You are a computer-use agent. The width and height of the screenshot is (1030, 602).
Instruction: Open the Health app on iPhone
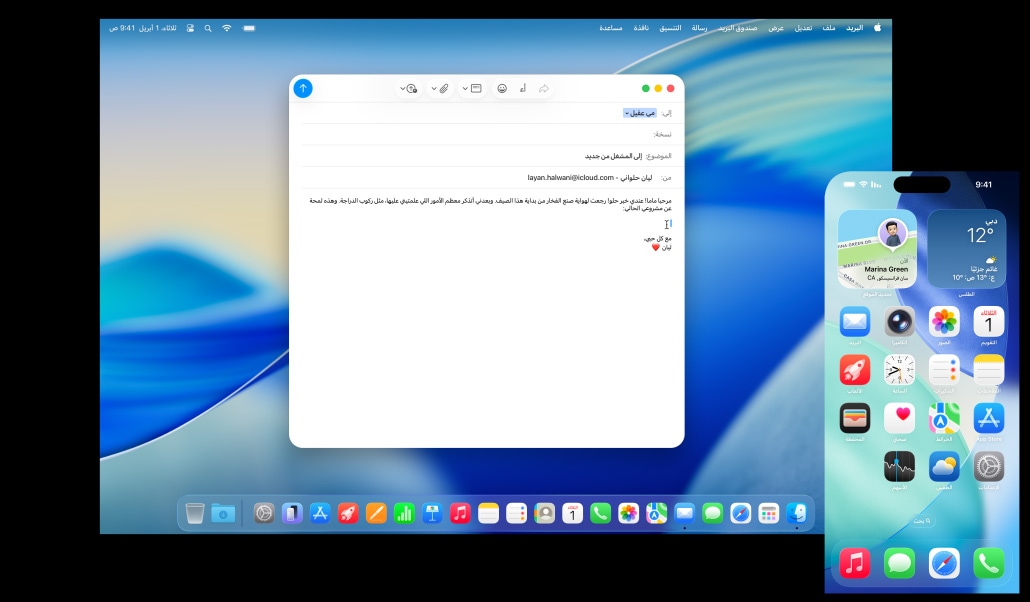899,418
